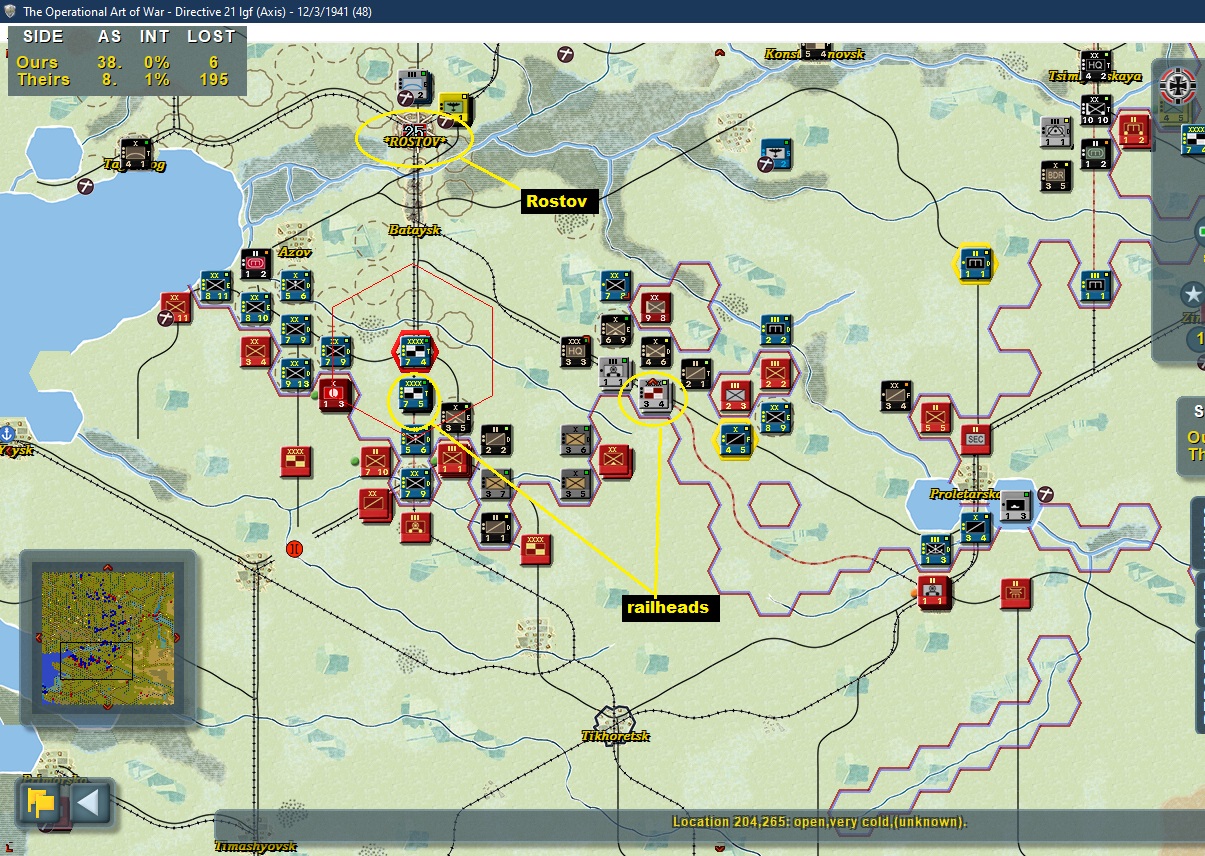Select the black BDR unit 3-5

[x=1056, y=175]
